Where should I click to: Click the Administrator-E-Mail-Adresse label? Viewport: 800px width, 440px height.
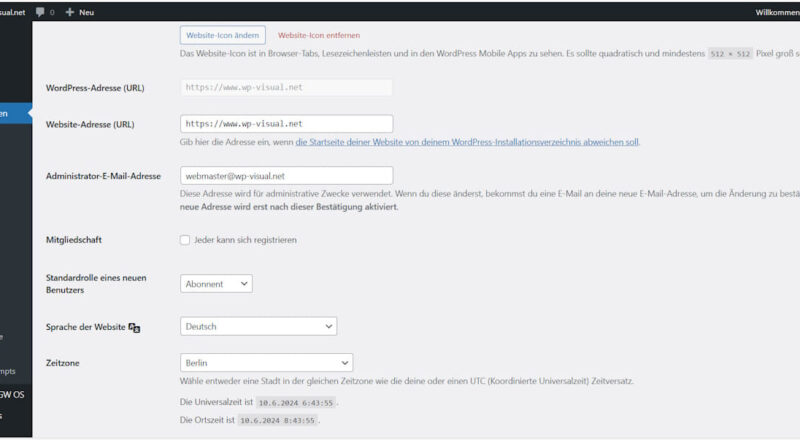click(103, 176)
